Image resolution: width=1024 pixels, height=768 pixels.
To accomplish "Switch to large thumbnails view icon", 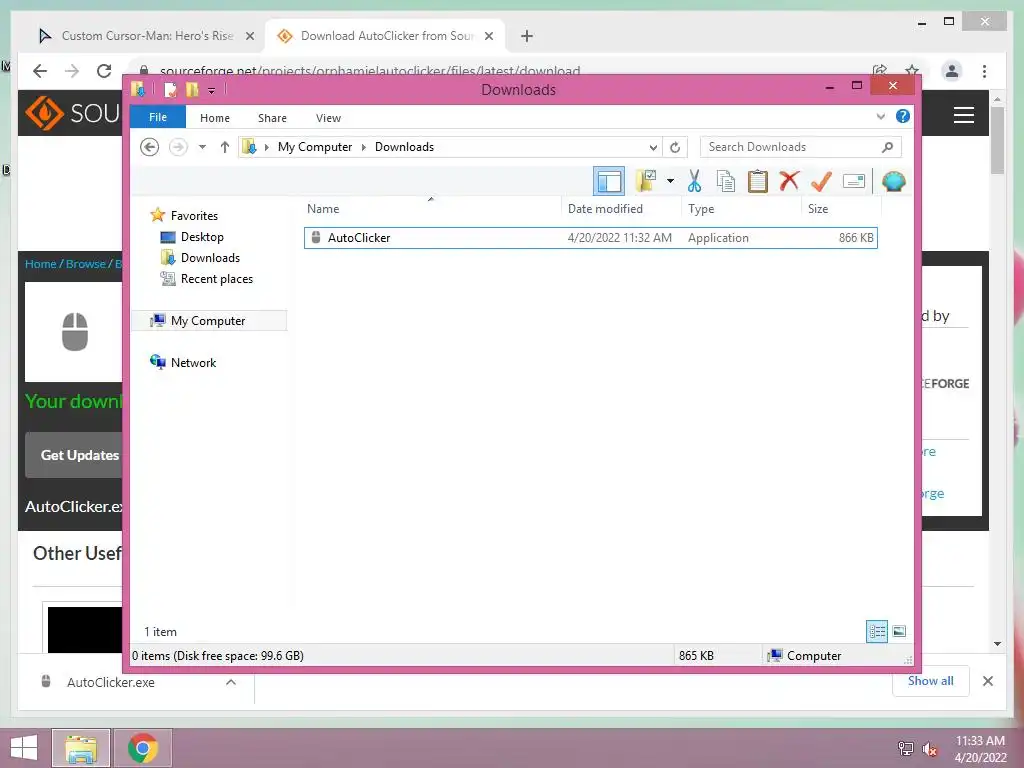I will click(x=899, y=632).
